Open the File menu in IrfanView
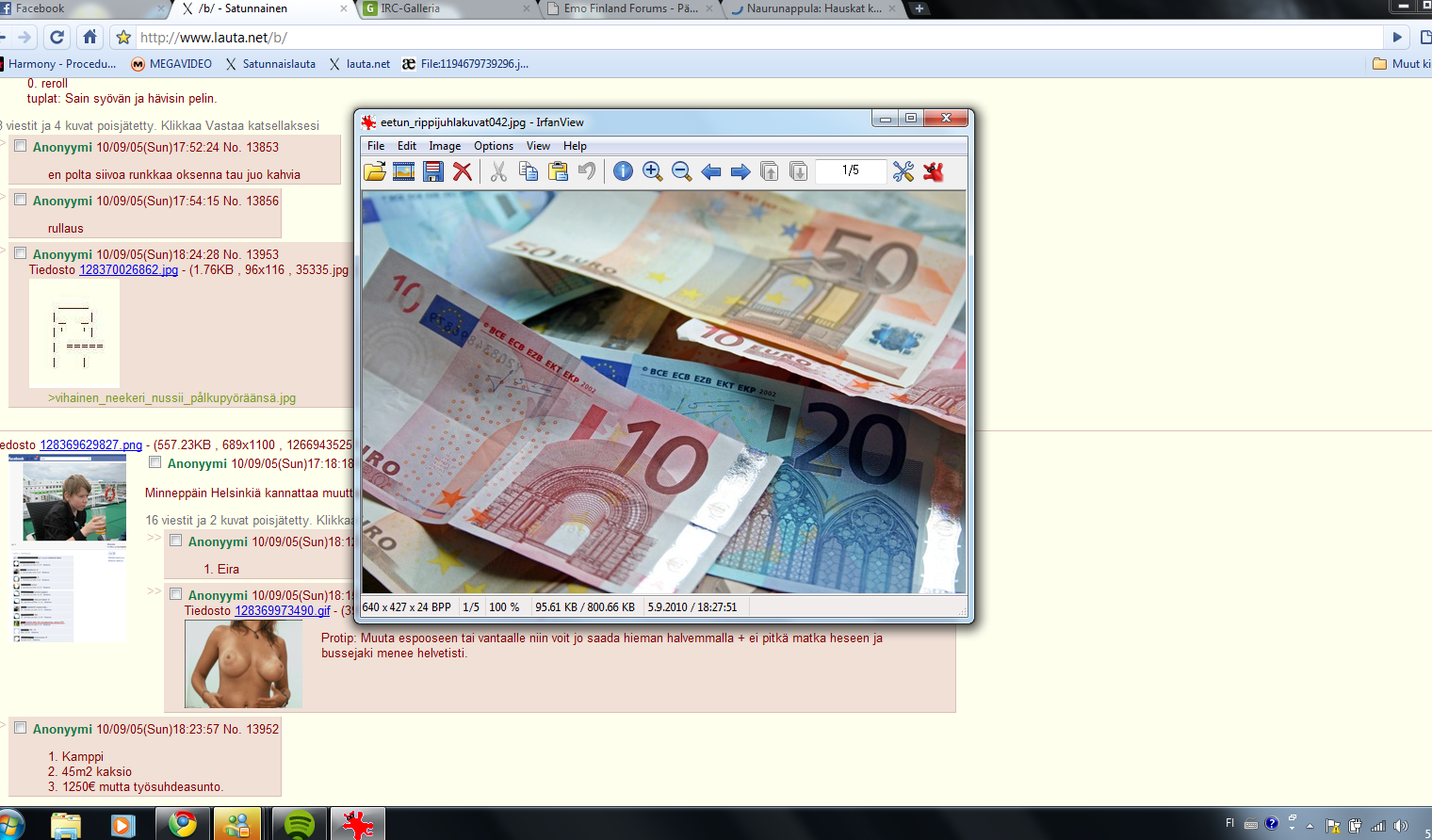 tap(376, 146)
